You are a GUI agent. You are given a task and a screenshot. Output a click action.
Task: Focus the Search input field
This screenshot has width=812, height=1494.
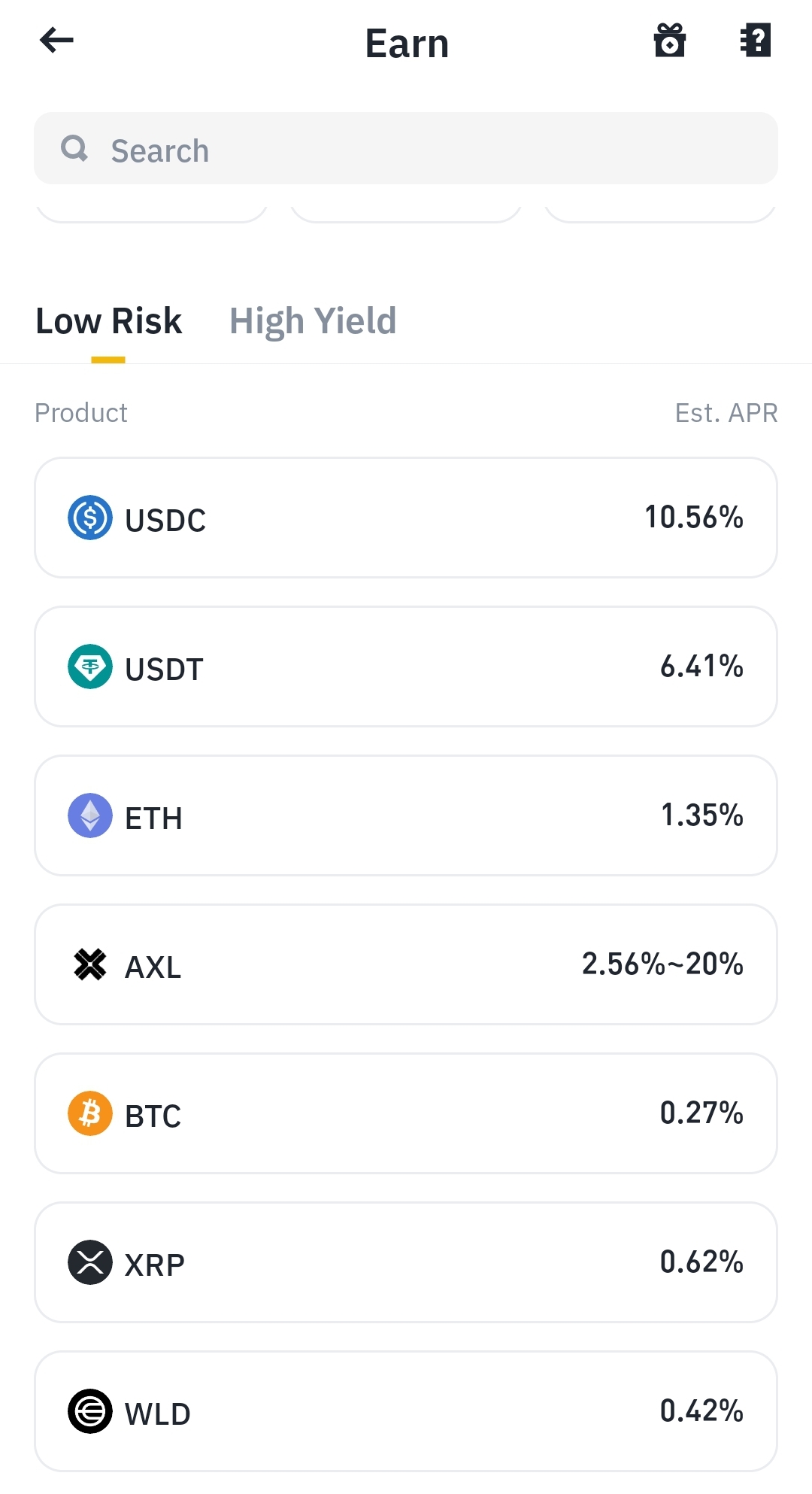pos(406,148)
